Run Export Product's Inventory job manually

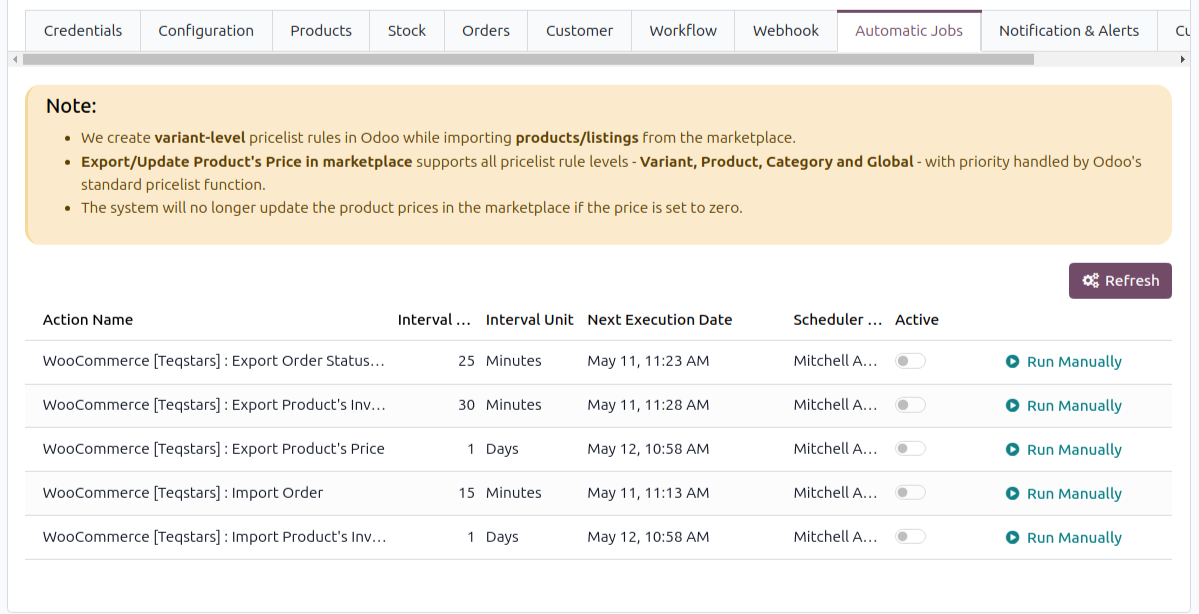[x=1064, y=405]
